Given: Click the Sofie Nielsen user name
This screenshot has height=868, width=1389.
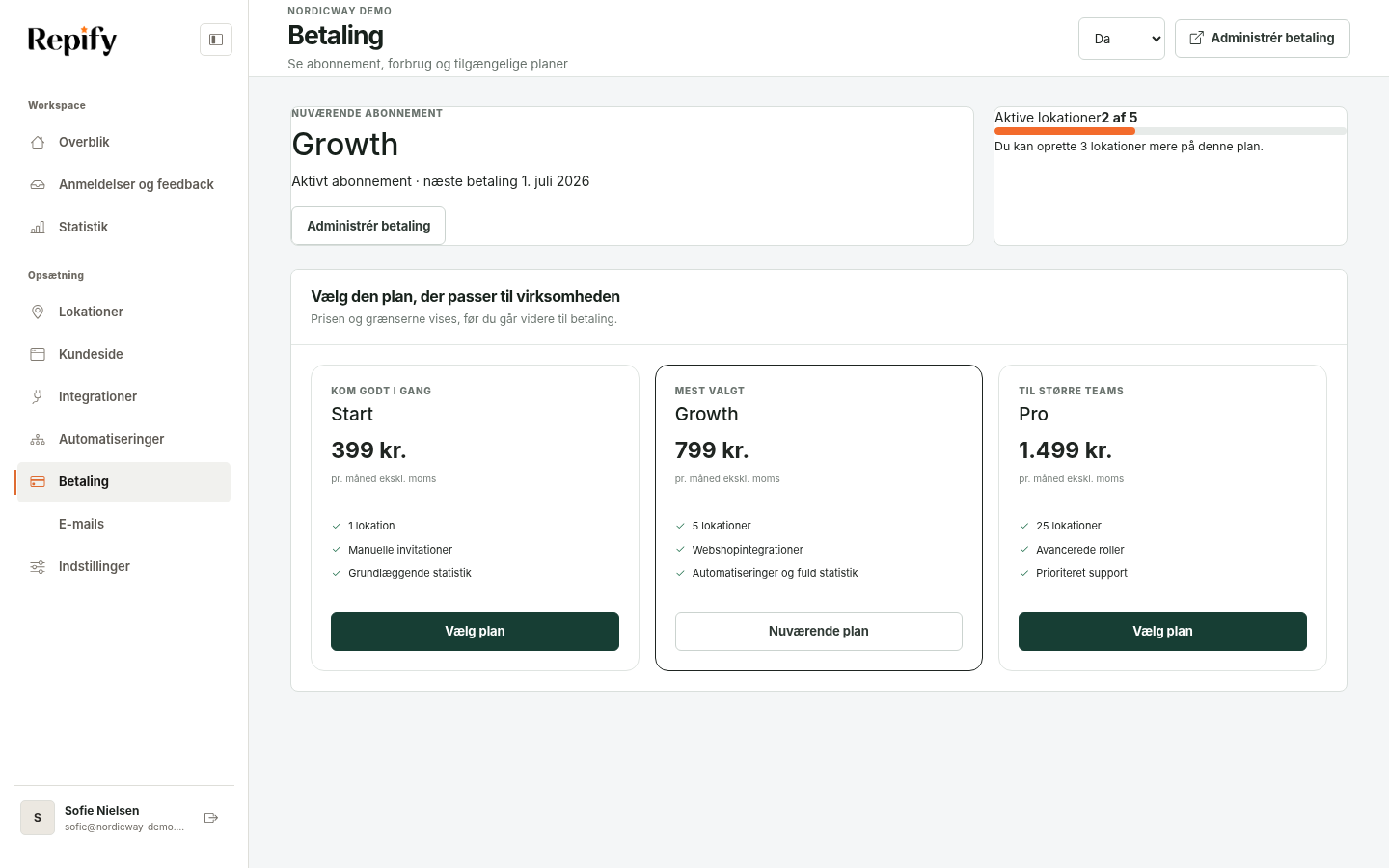Looking at the screenshot, I should (101, 811).
